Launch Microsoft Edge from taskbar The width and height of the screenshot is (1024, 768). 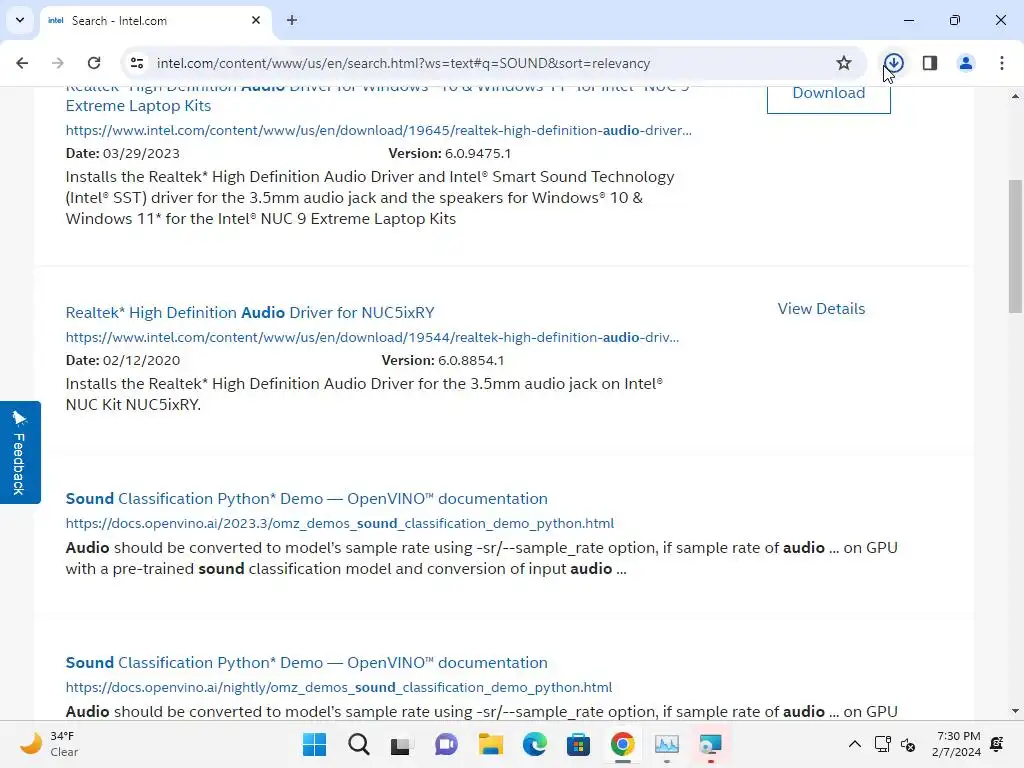pos(534,744)
